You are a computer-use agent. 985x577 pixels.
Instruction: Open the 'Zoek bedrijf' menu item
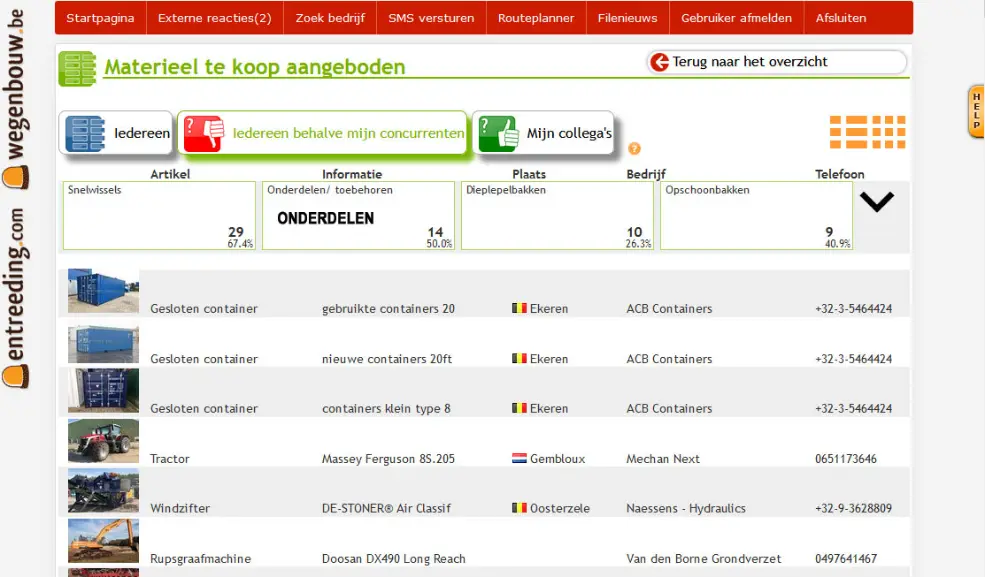pos(330,18)
